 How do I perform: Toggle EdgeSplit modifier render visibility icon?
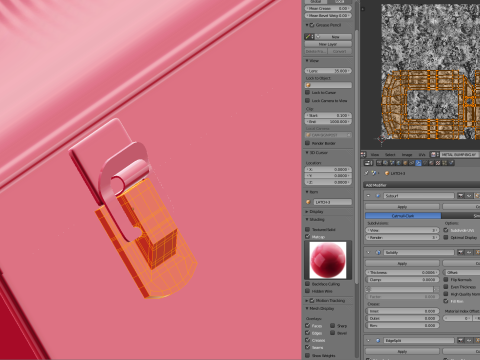(x=461, y=340)
